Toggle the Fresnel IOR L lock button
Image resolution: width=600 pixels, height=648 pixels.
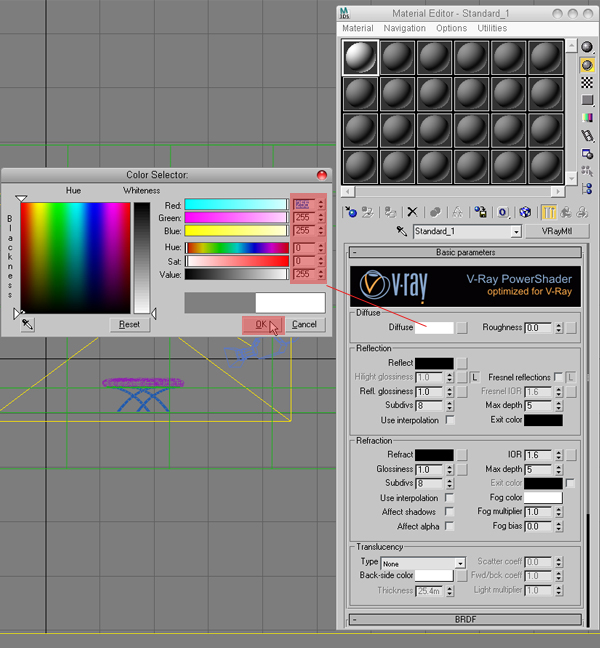pyautogui.click(x=571, y=377)
